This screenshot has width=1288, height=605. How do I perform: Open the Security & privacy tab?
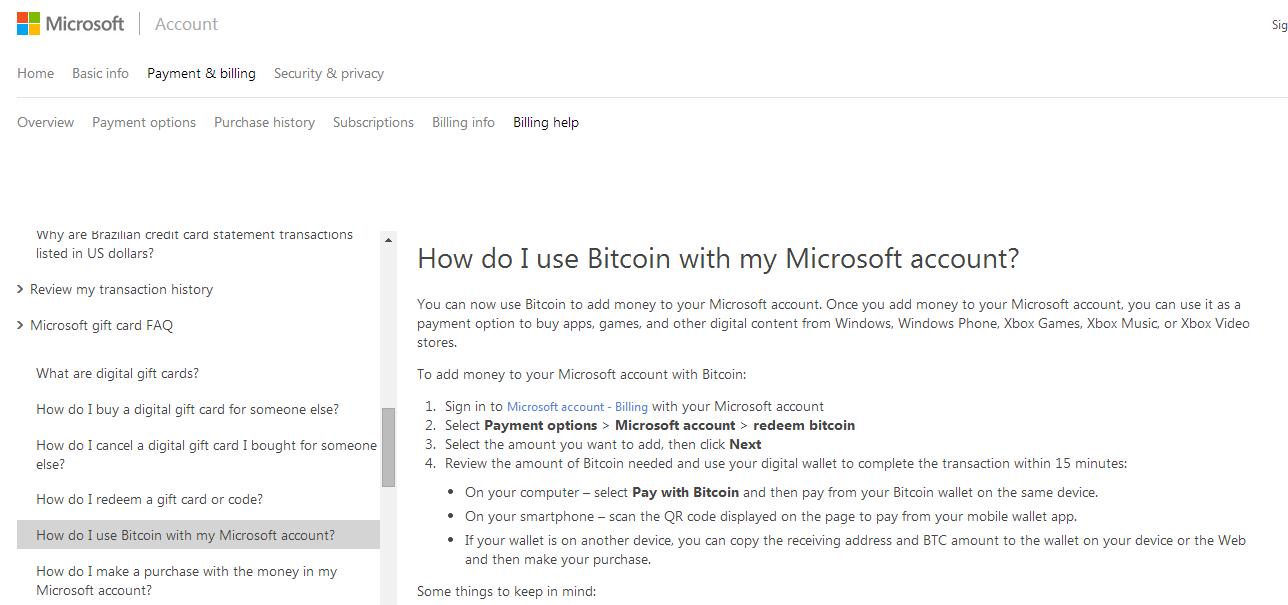pyautogui.click(x=329, y=73)
